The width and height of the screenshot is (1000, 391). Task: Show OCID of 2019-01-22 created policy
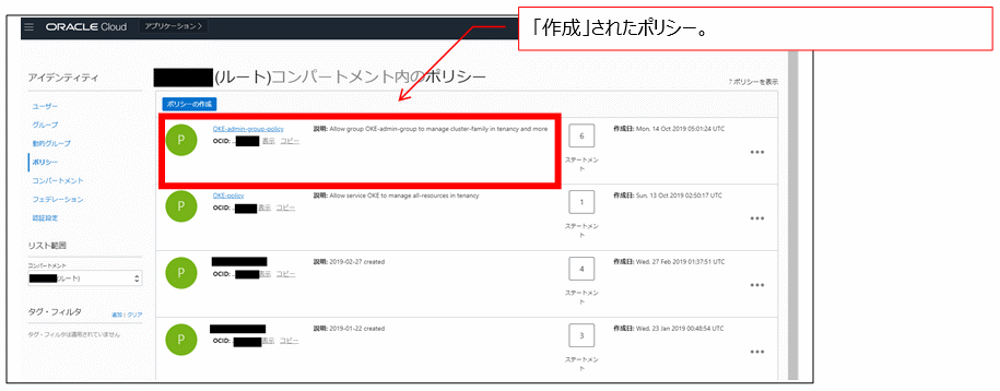268,341
